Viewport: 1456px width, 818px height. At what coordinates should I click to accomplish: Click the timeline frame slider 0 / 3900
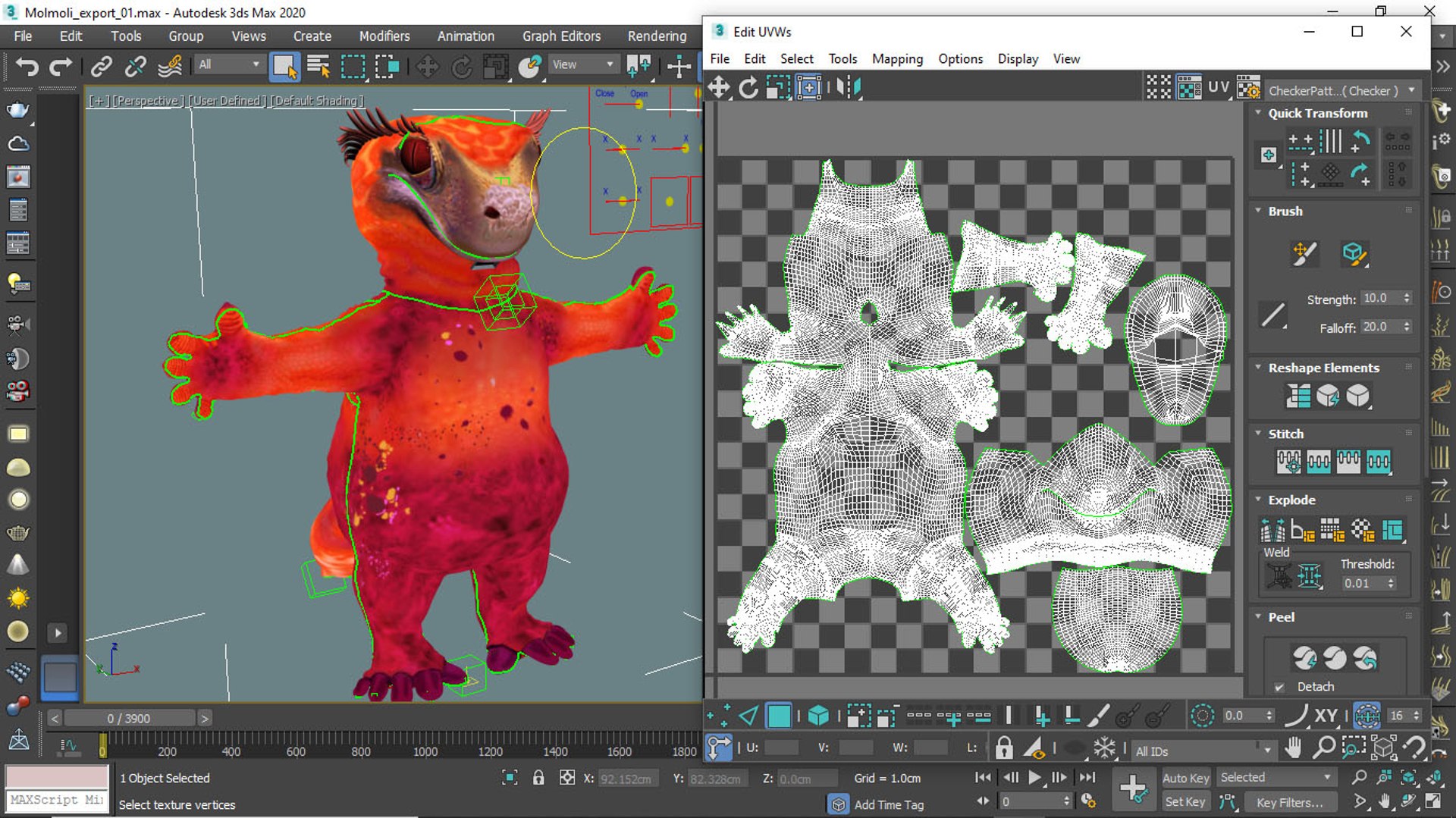[x=129, y=718]
